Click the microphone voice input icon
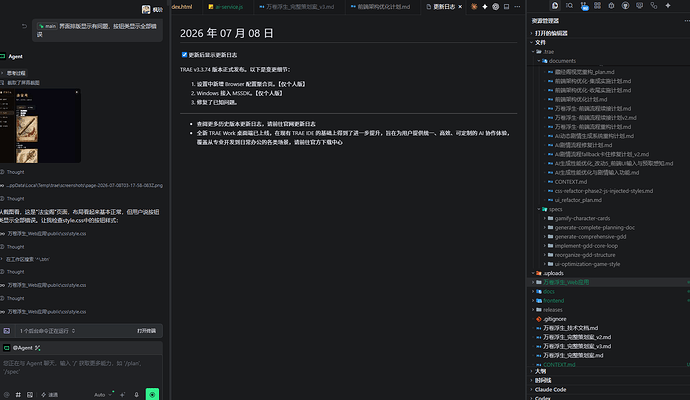Viewport: 690px width, 400px height. [x=136, y=395]
